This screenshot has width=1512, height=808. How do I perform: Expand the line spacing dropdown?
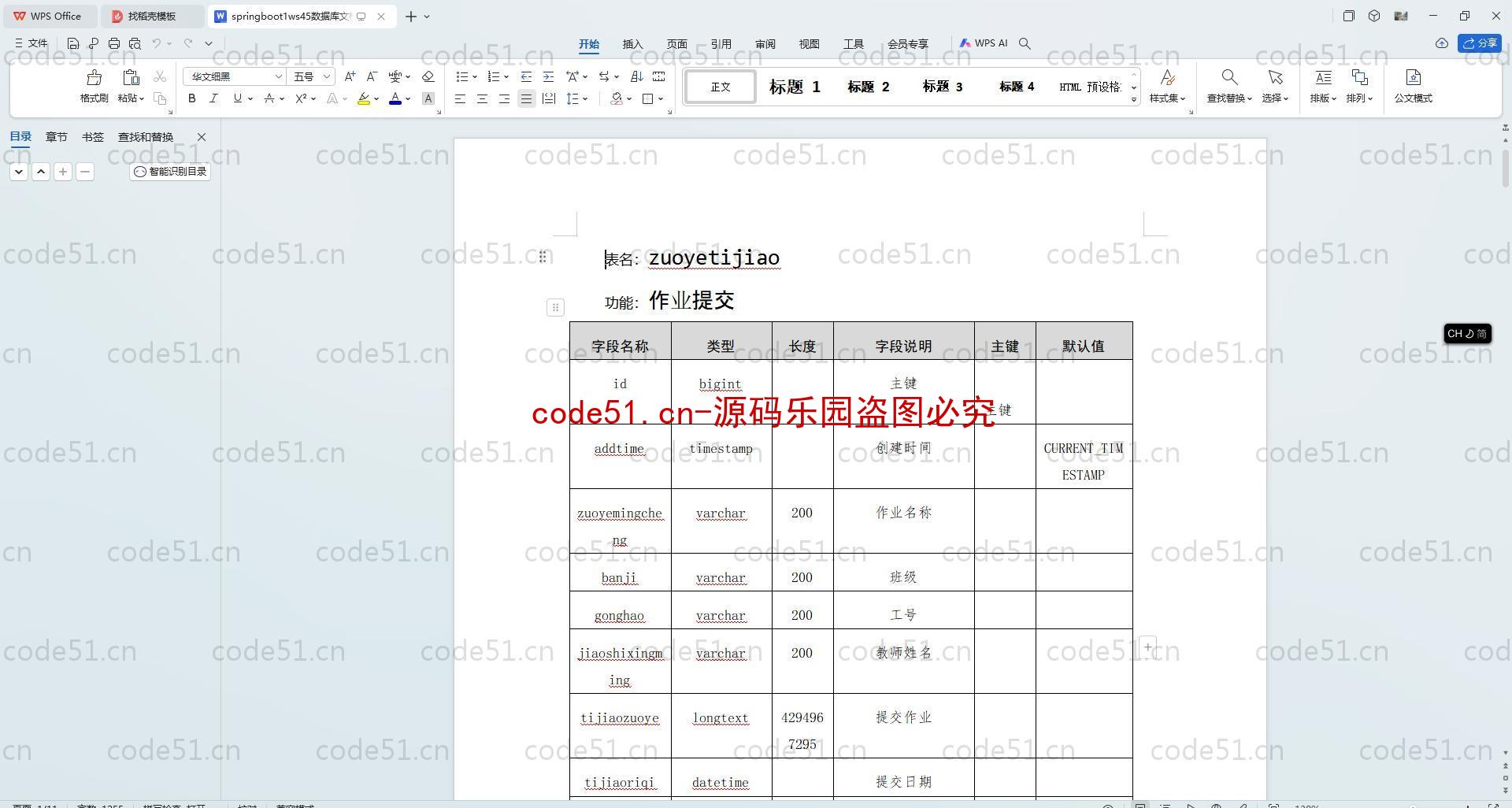(x=585, y=99)
